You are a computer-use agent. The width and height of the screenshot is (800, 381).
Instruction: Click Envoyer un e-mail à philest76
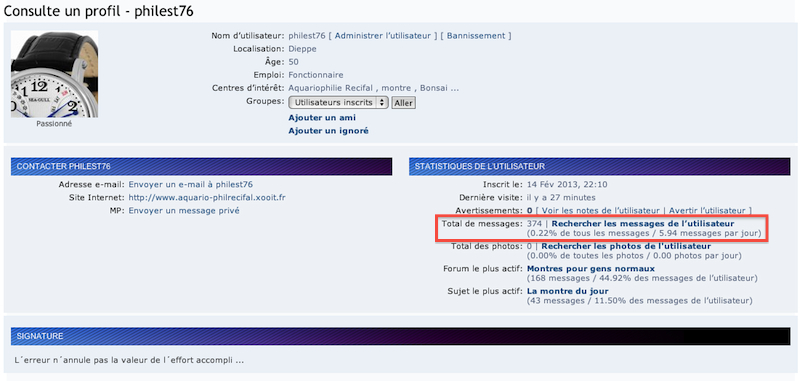click(x=190, y=184)
